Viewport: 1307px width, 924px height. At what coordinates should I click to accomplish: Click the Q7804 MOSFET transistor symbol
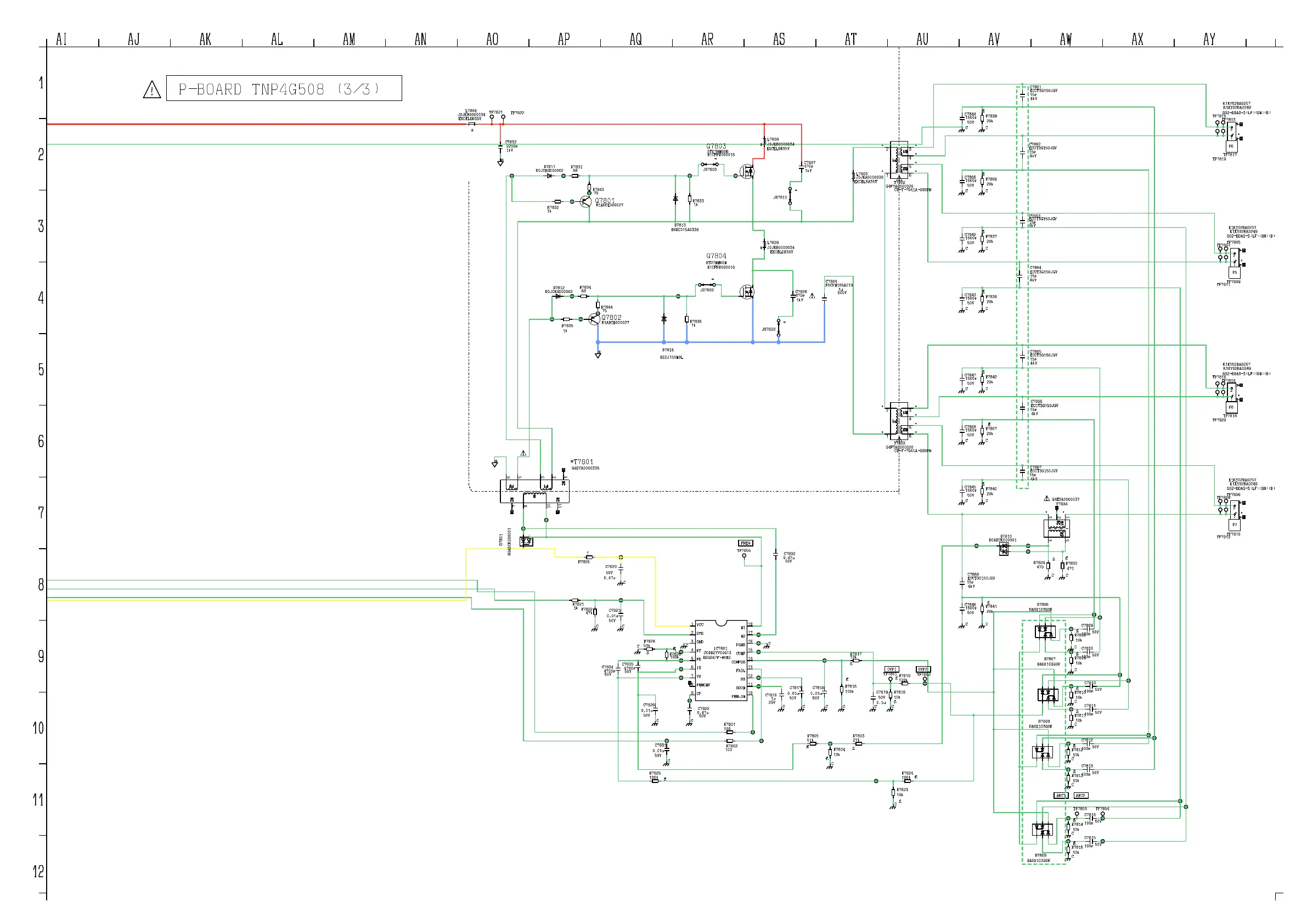pos(747,292)
